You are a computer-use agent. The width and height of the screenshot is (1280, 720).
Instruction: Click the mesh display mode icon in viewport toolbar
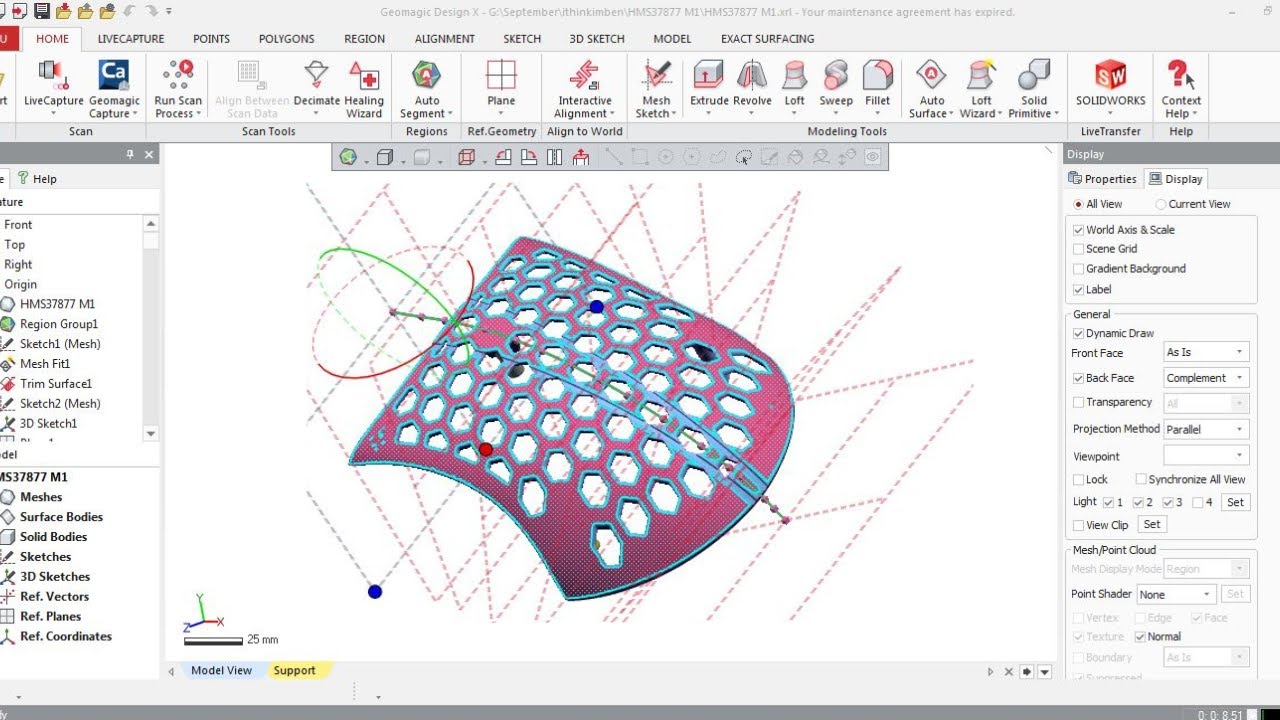tap(348, 157)
